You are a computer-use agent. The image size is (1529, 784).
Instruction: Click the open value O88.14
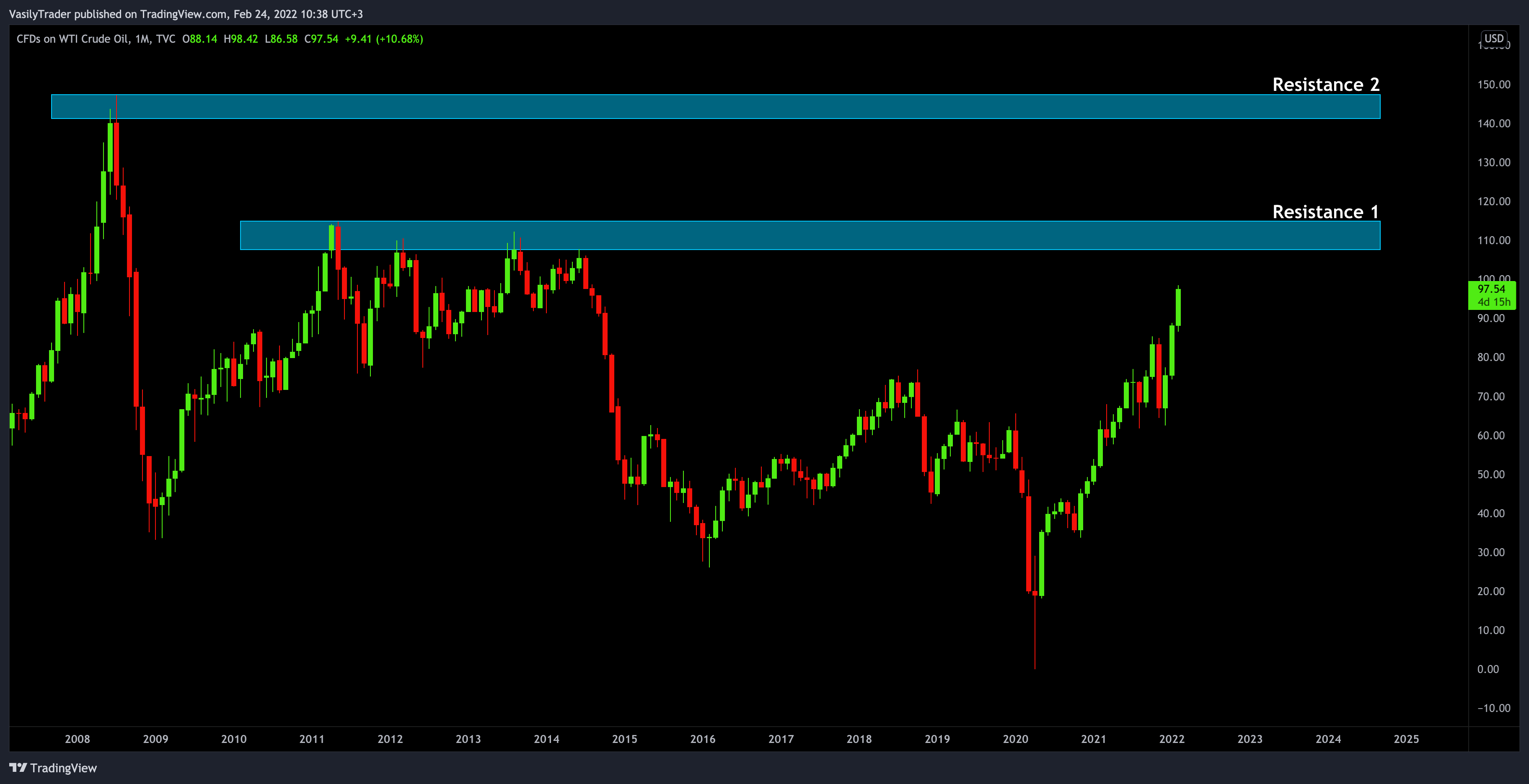pyautogui.click(x=199, y=39)
